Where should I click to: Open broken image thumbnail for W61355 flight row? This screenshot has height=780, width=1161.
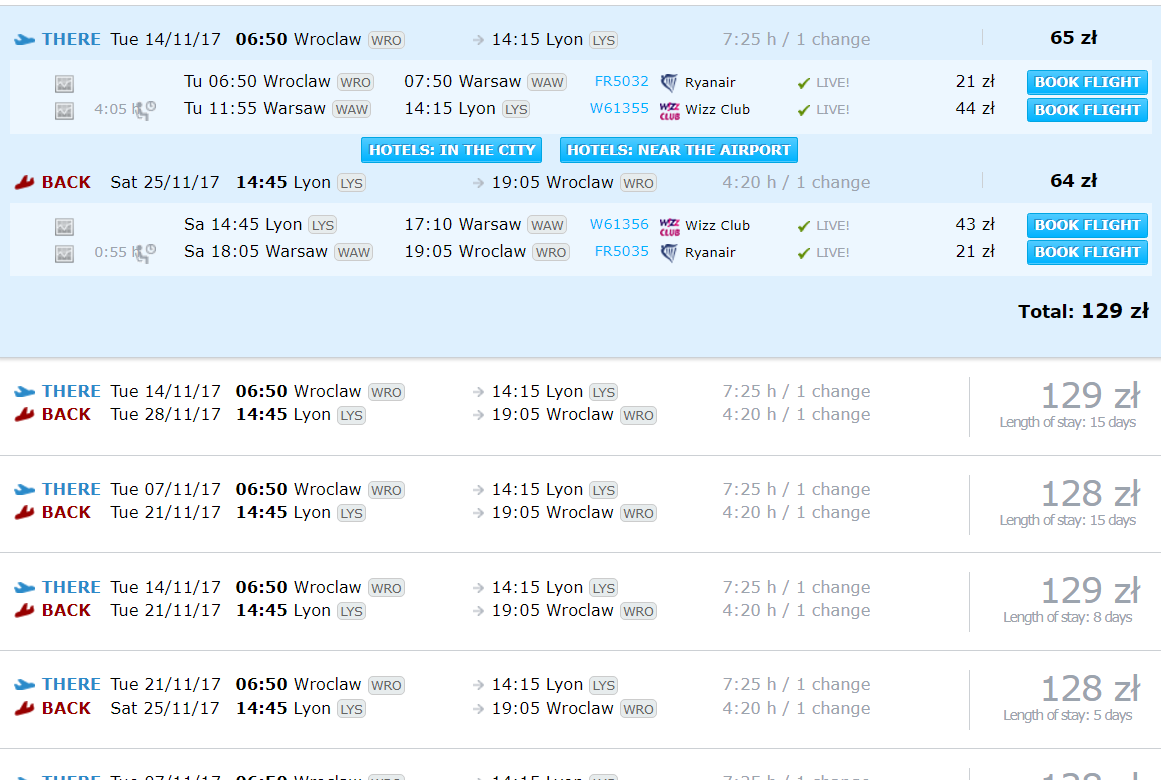[64, 111]
